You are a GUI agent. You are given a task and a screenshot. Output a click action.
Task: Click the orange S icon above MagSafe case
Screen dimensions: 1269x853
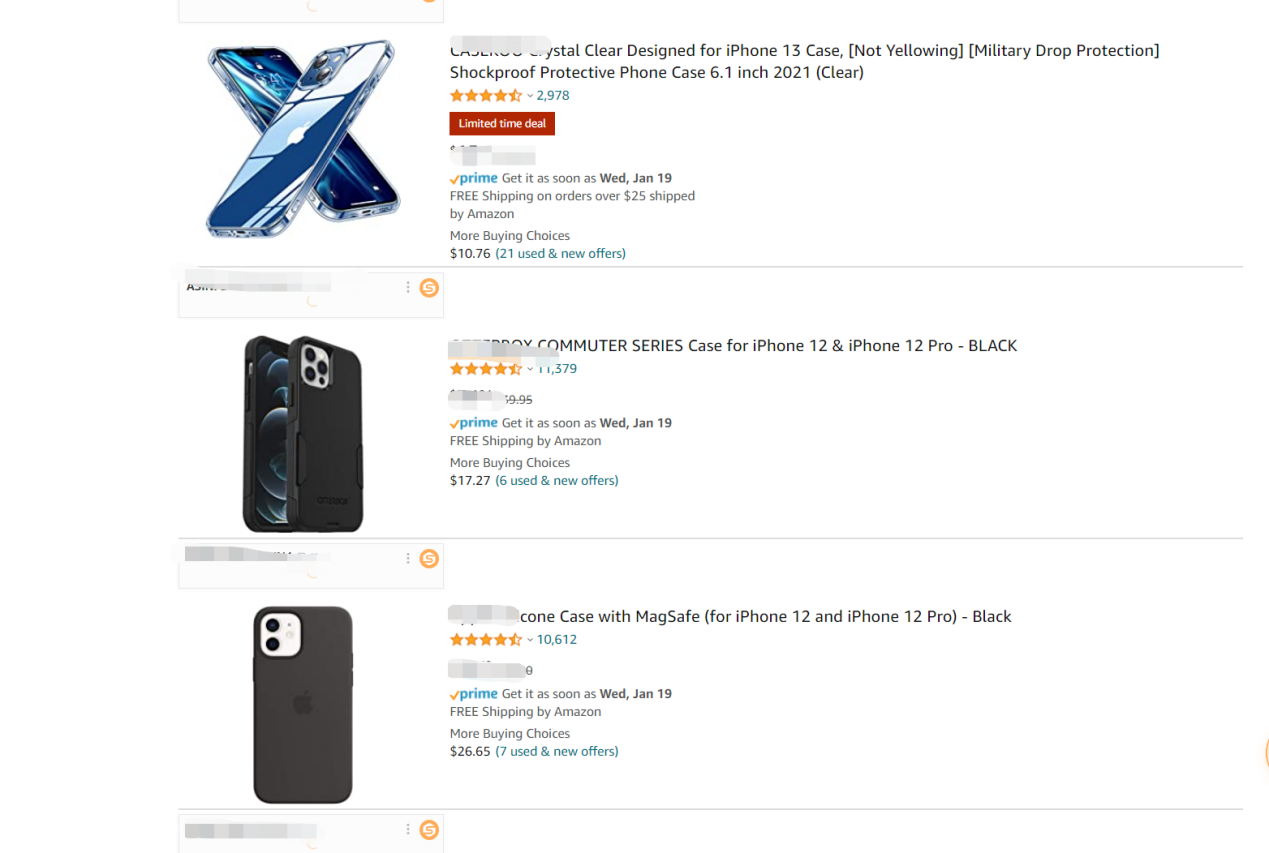click(429, 558)
